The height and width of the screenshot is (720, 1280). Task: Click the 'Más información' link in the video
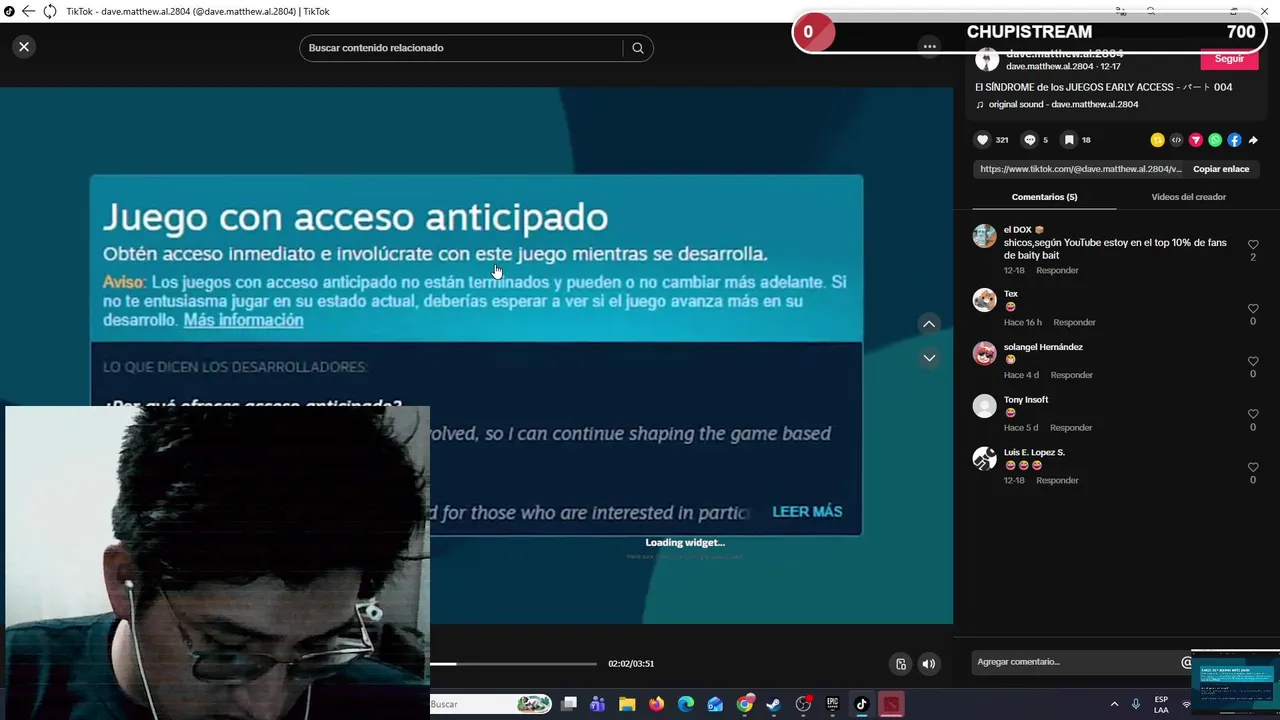[x=243, y=320]
